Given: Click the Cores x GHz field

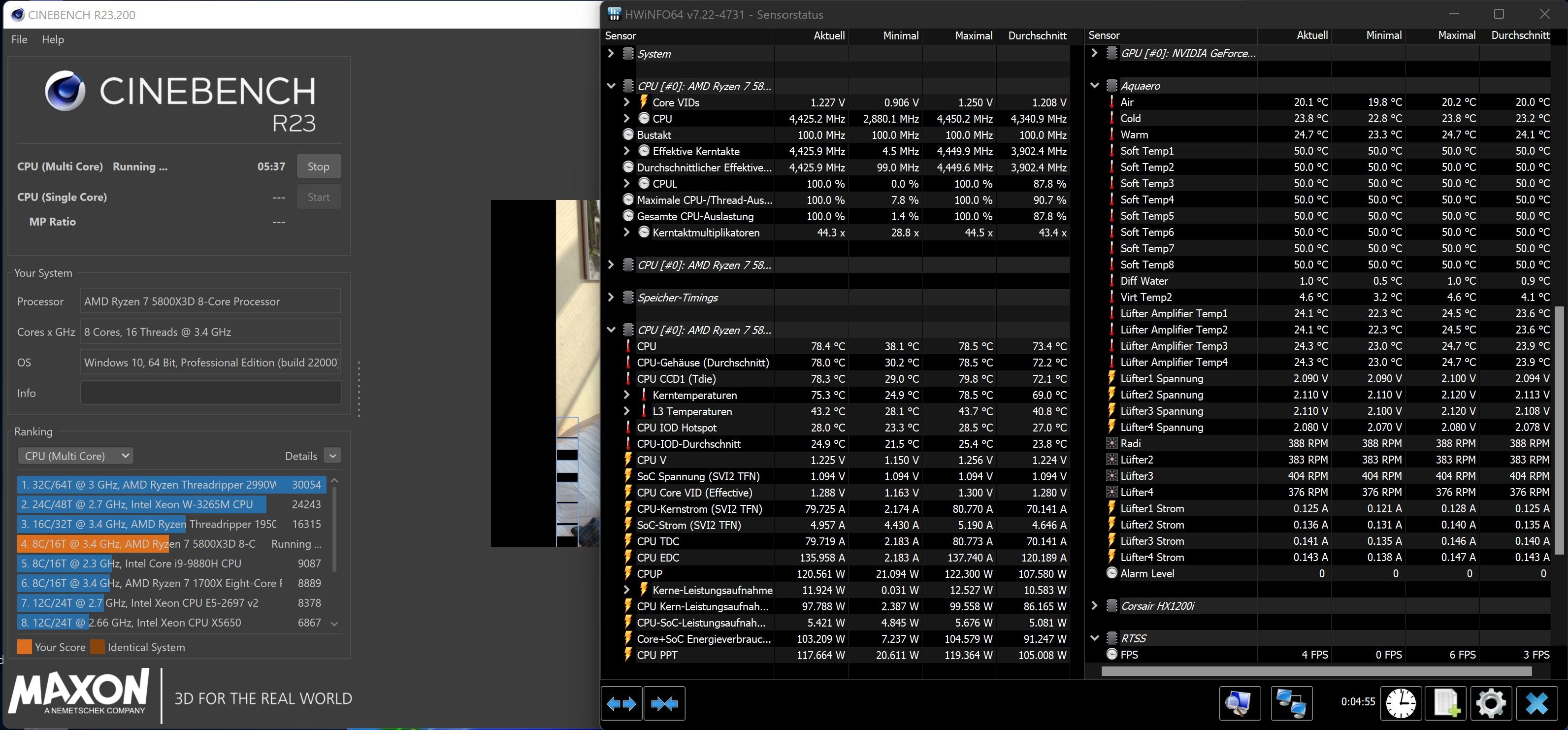Looking at the screenshot, I should tap(211, 332).
